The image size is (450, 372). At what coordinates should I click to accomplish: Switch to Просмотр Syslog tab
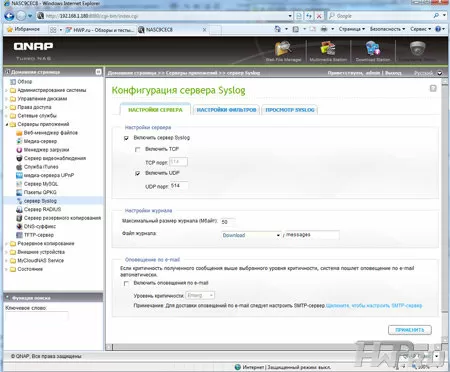click(290, 110)
